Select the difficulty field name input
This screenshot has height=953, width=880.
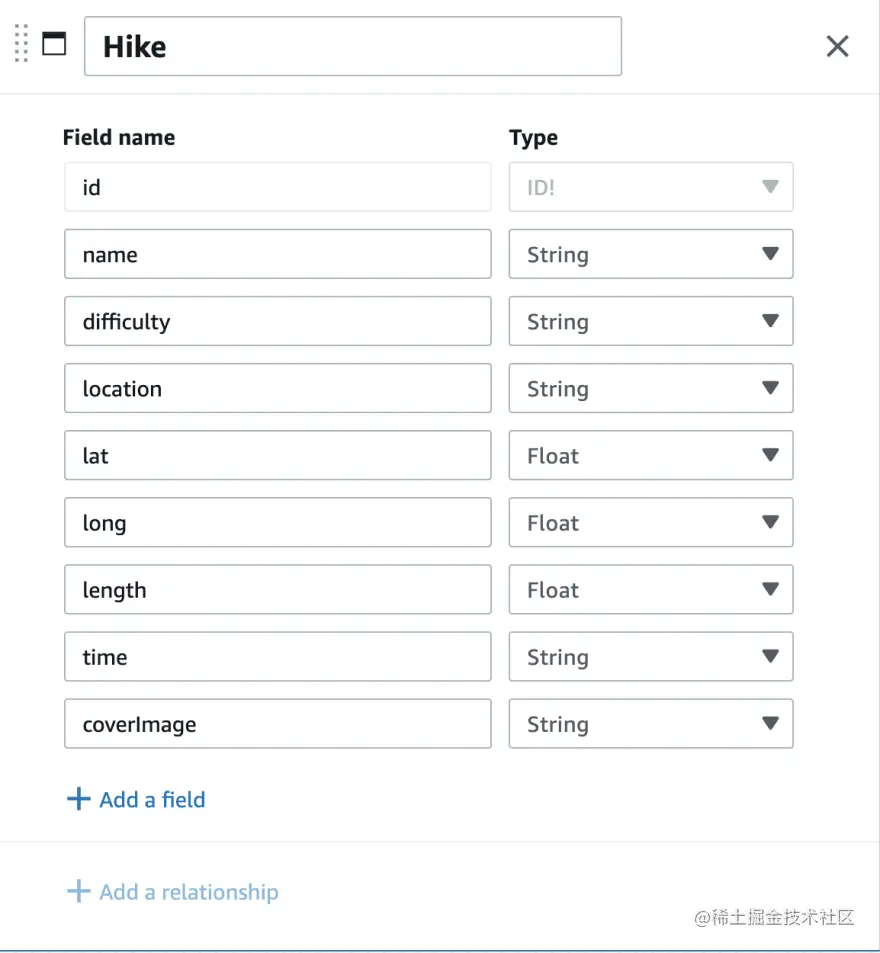[x=277, y=321]
